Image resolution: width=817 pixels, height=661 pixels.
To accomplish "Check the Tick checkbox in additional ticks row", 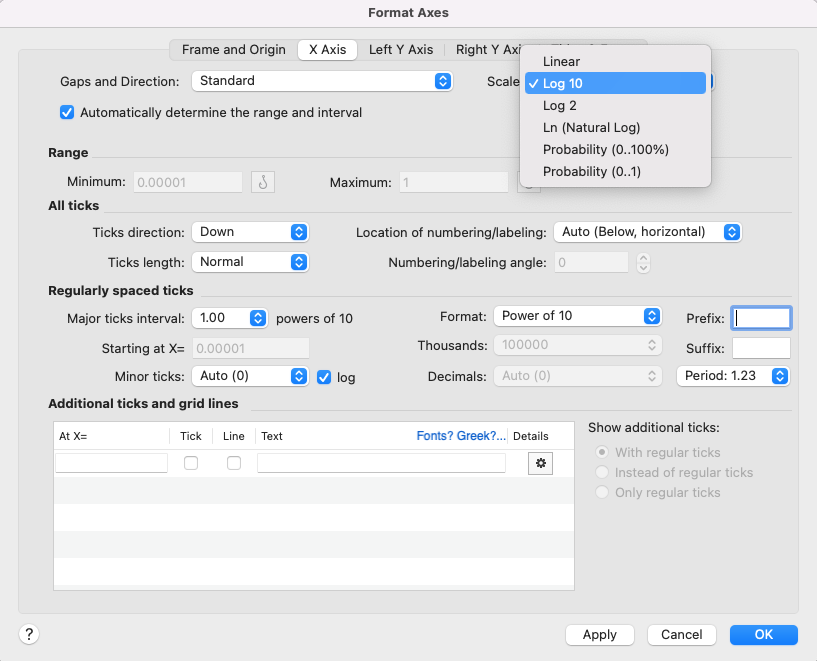I will (x=191, y=463).
